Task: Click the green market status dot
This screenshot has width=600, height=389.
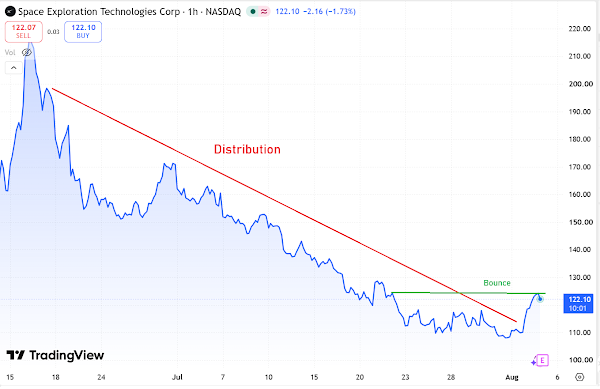Action: coord(253,11)
